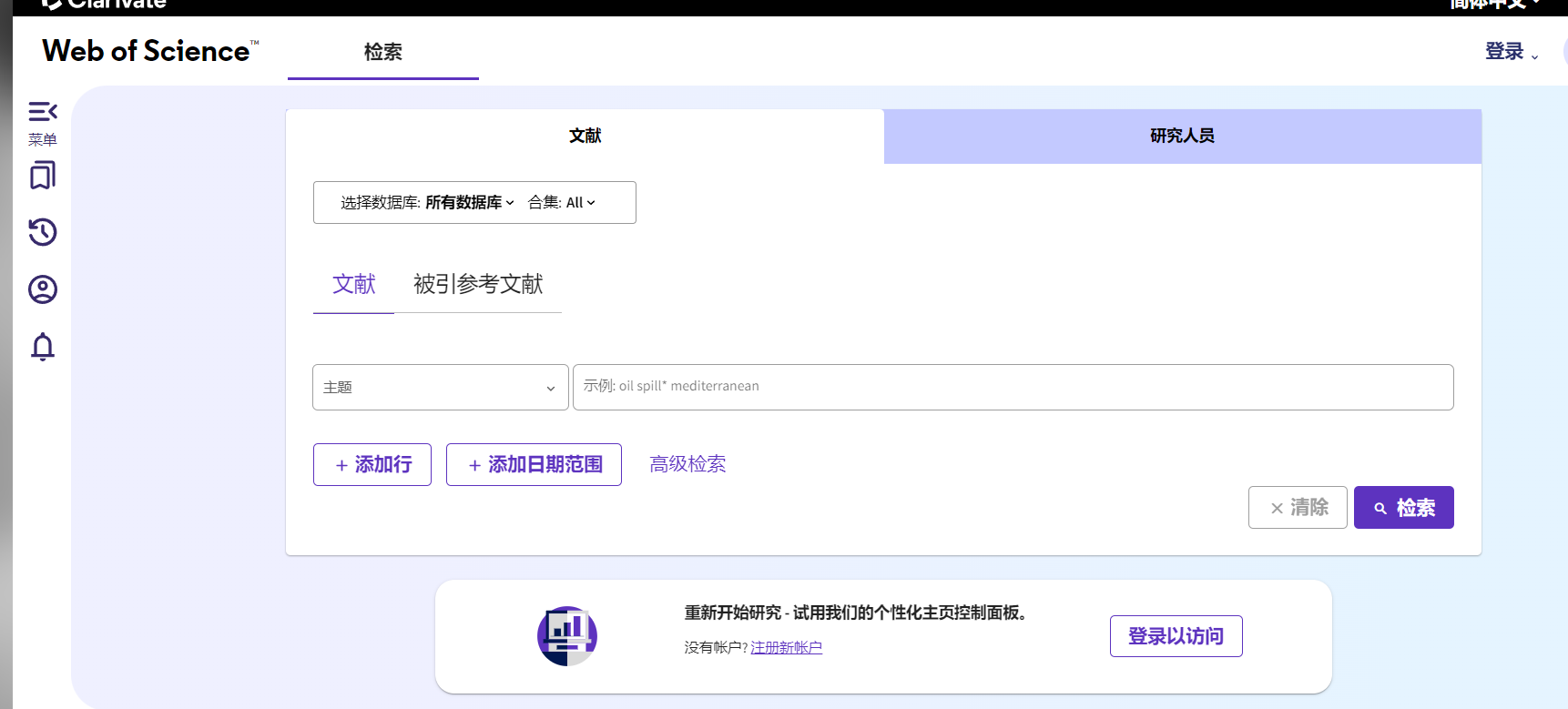Select the 文献 main tab

585,137
